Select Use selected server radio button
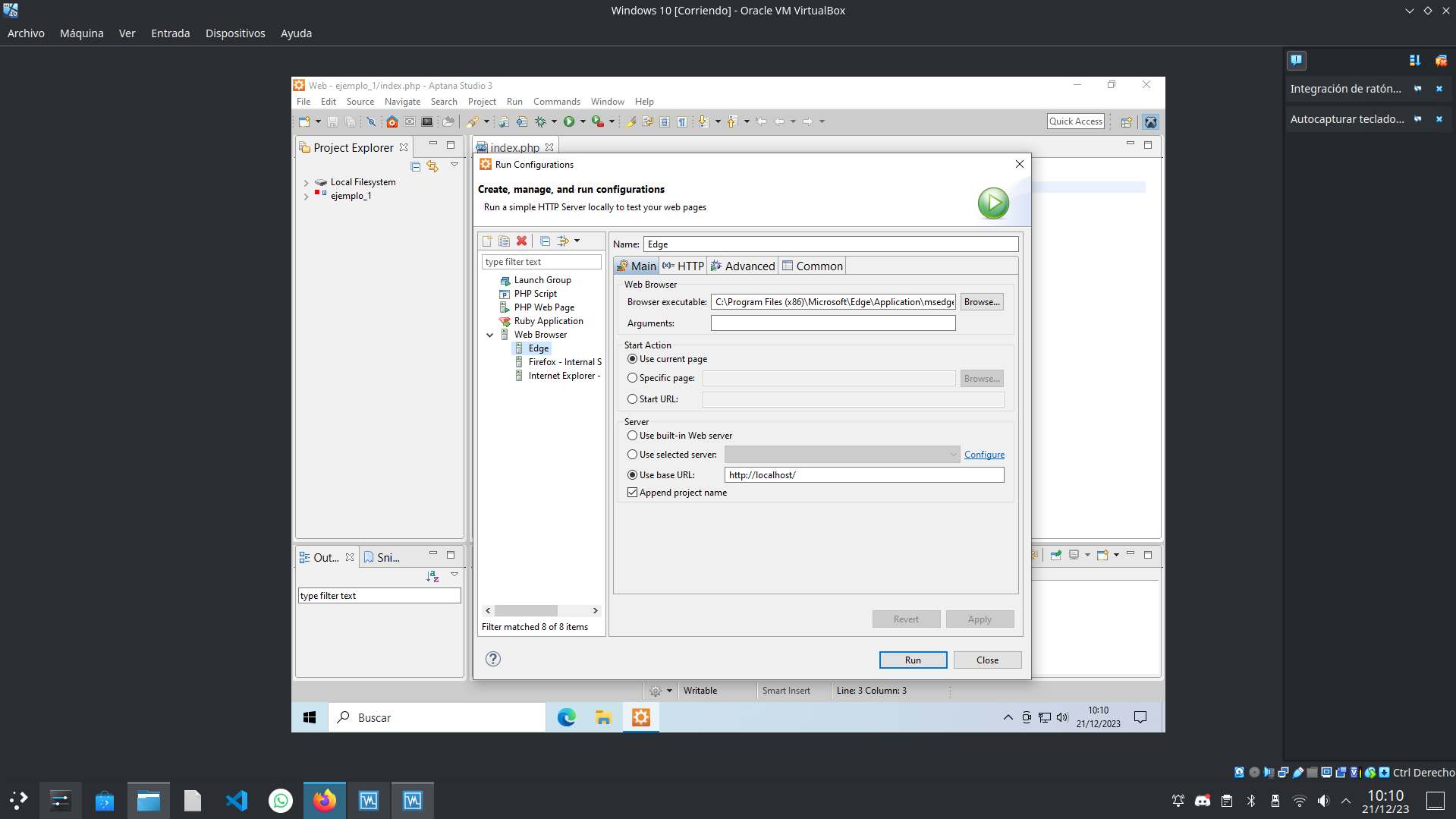The height and width of the screenshot is (819, 1456). pos(632,455)
